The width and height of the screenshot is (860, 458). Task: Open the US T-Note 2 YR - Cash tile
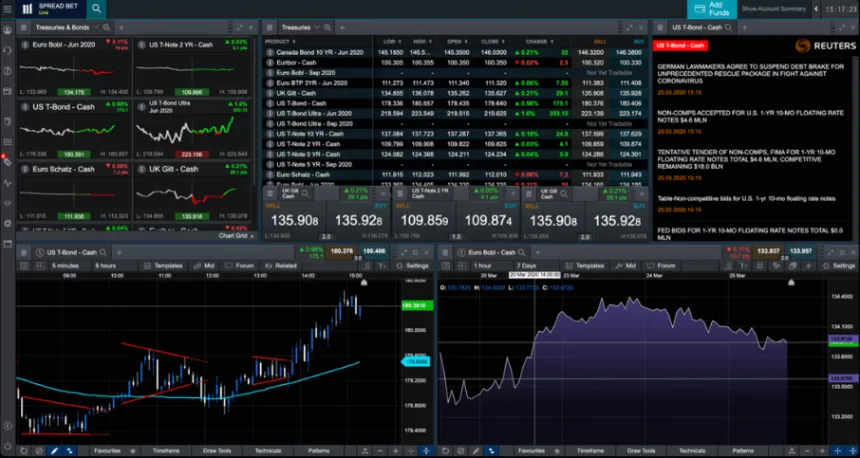point(192,67)
